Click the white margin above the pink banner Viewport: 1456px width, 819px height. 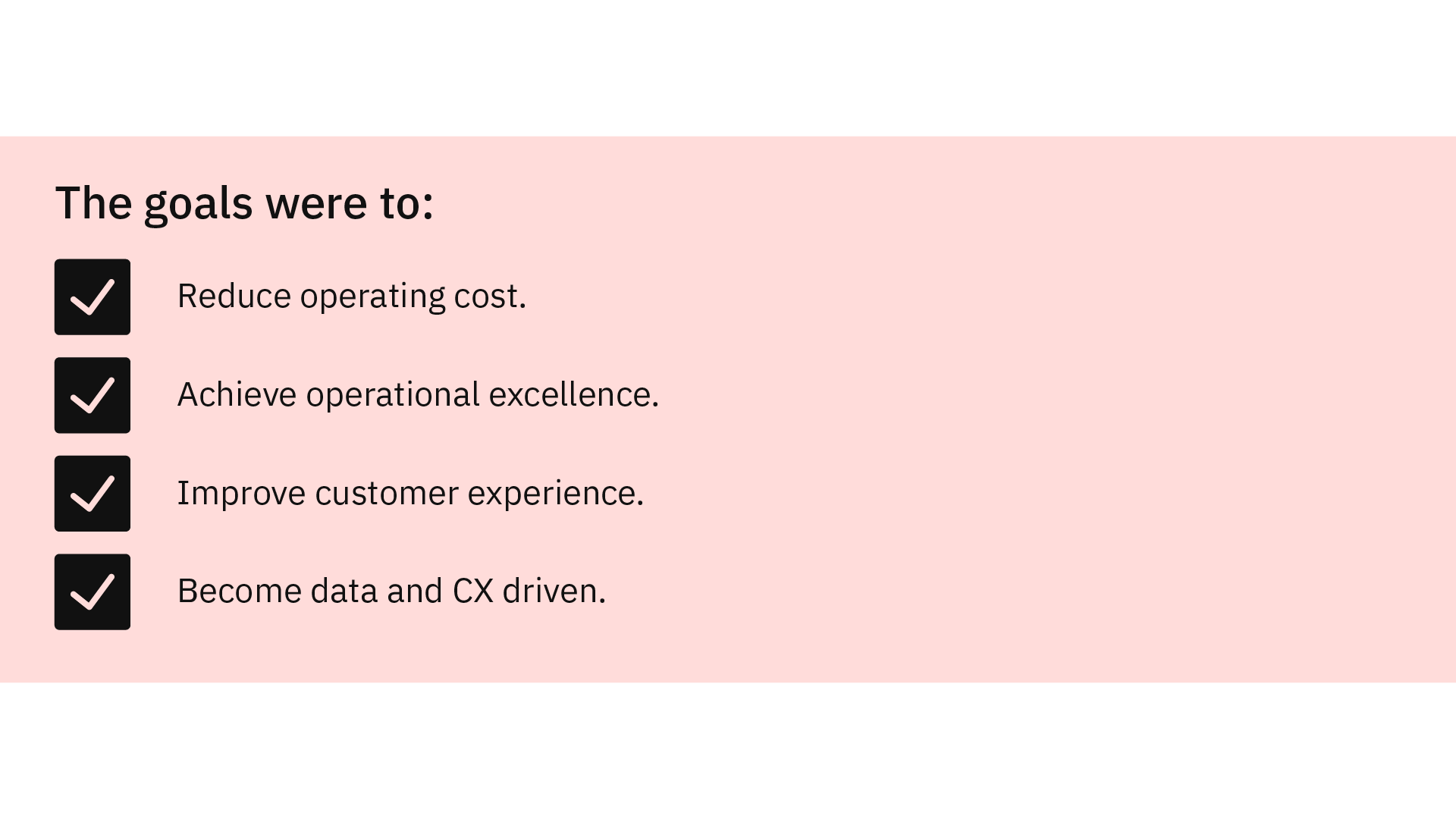click(x=728, y=68)
